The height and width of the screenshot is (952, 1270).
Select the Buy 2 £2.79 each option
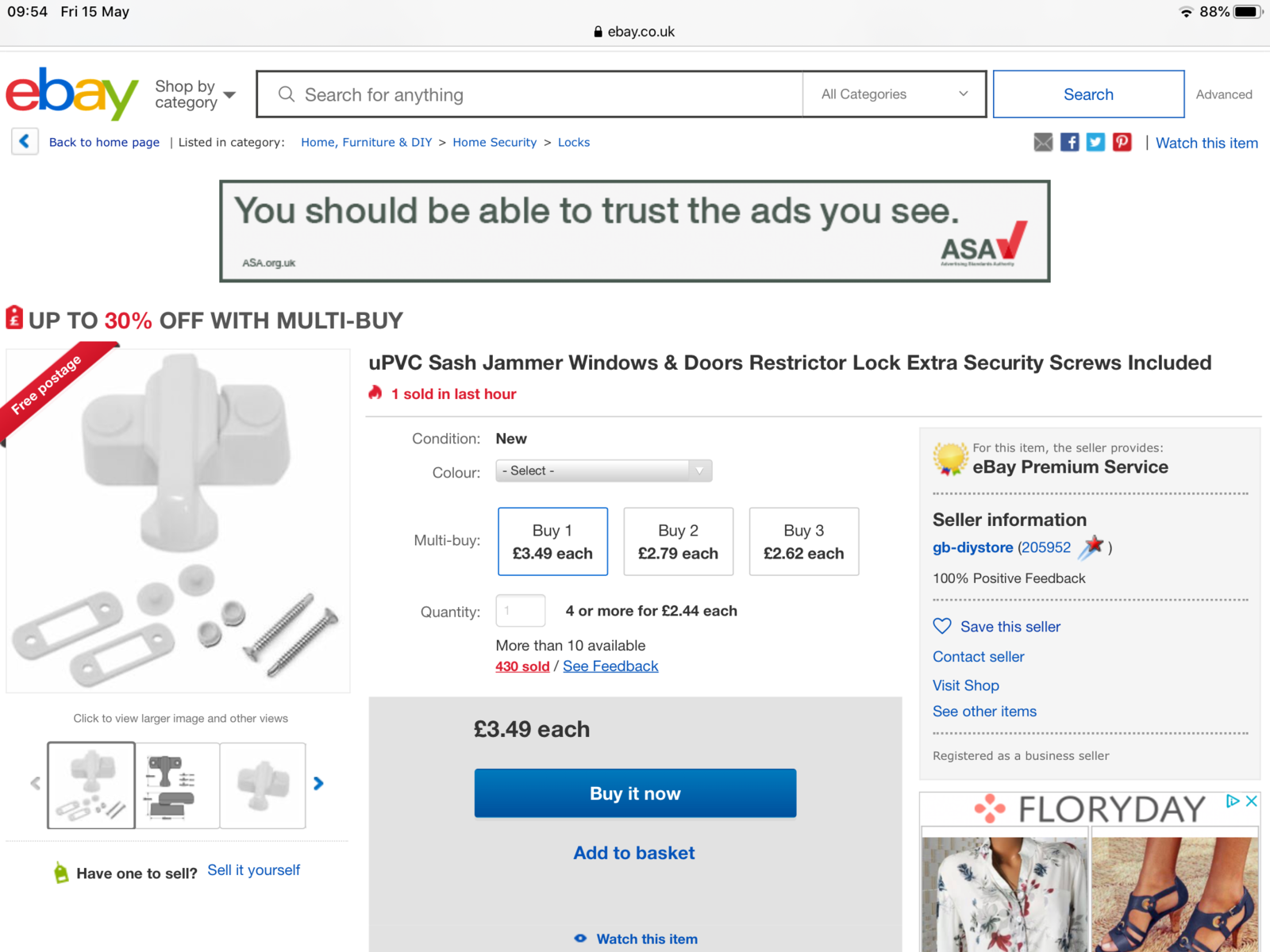(678, 541)
